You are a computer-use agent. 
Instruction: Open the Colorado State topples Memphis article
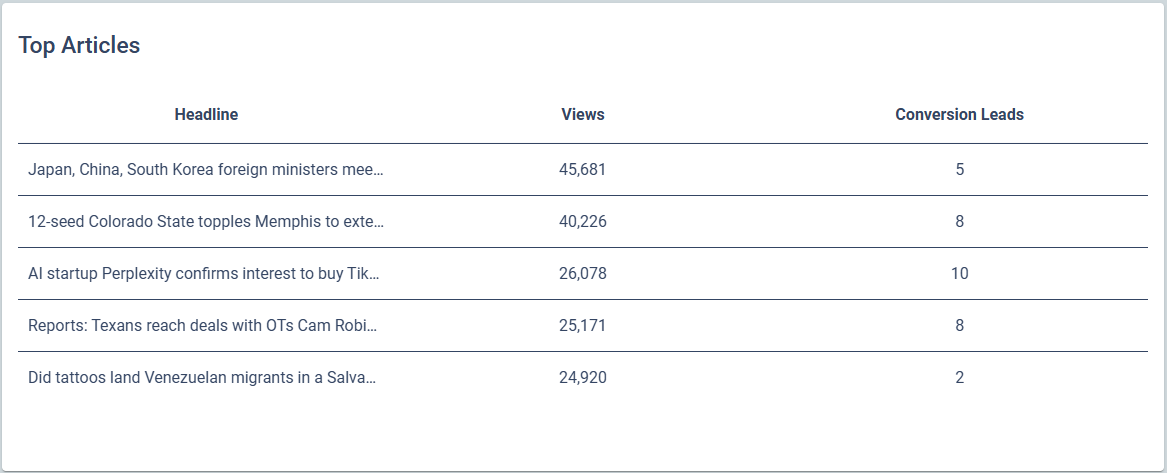206,222
